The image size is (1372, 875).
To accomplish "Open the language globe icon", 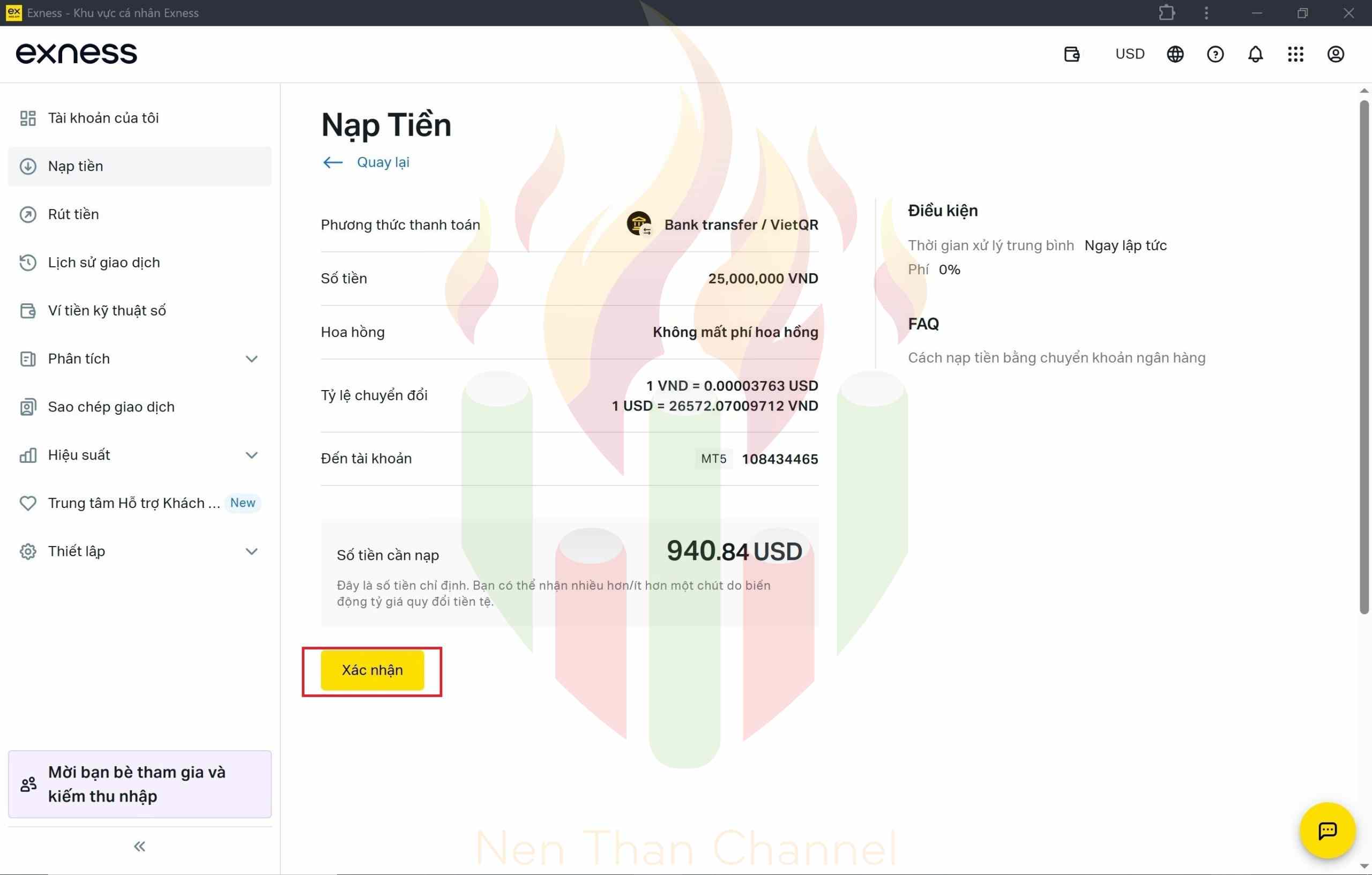I will [x=1175, y=54].
